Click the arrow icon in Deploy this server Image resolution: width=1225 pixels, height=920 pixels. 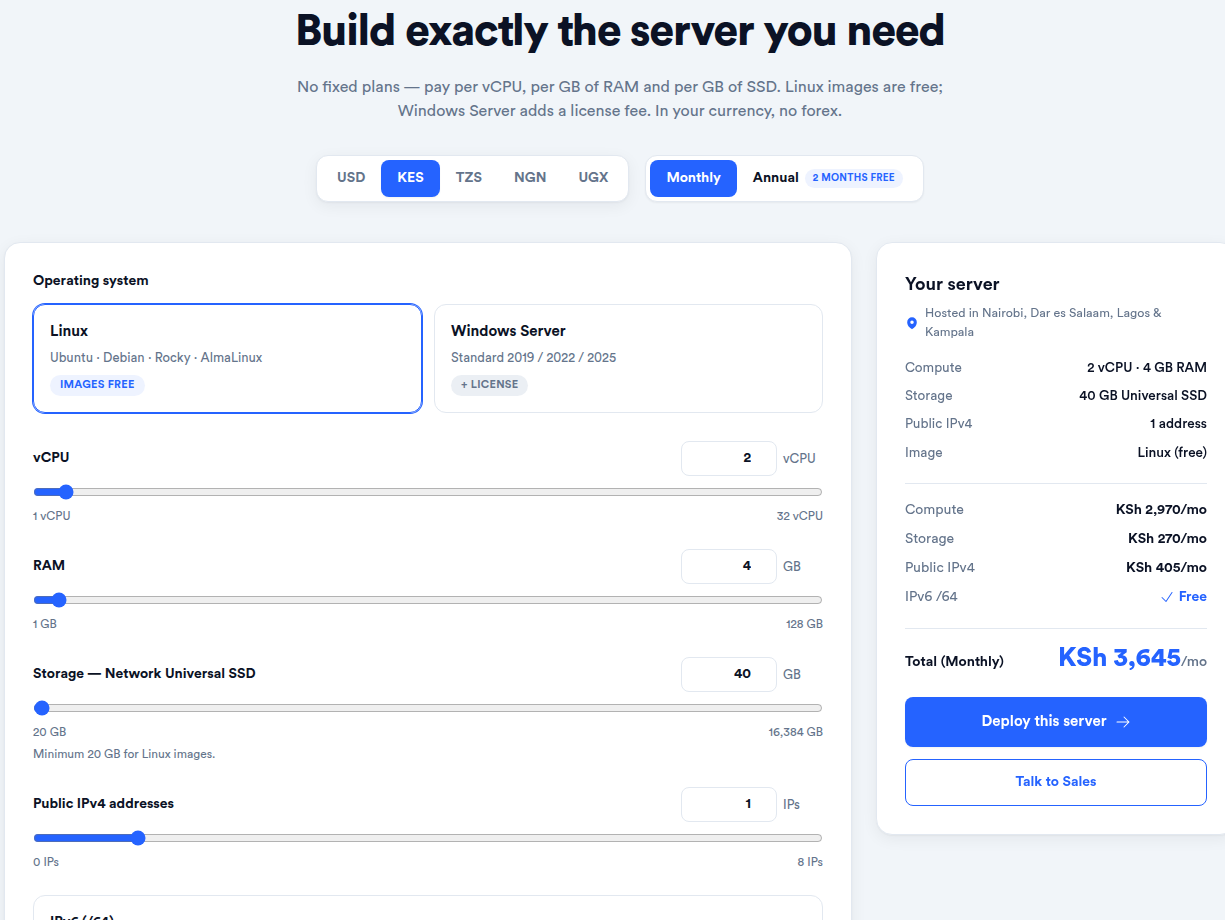(1123, 722)
